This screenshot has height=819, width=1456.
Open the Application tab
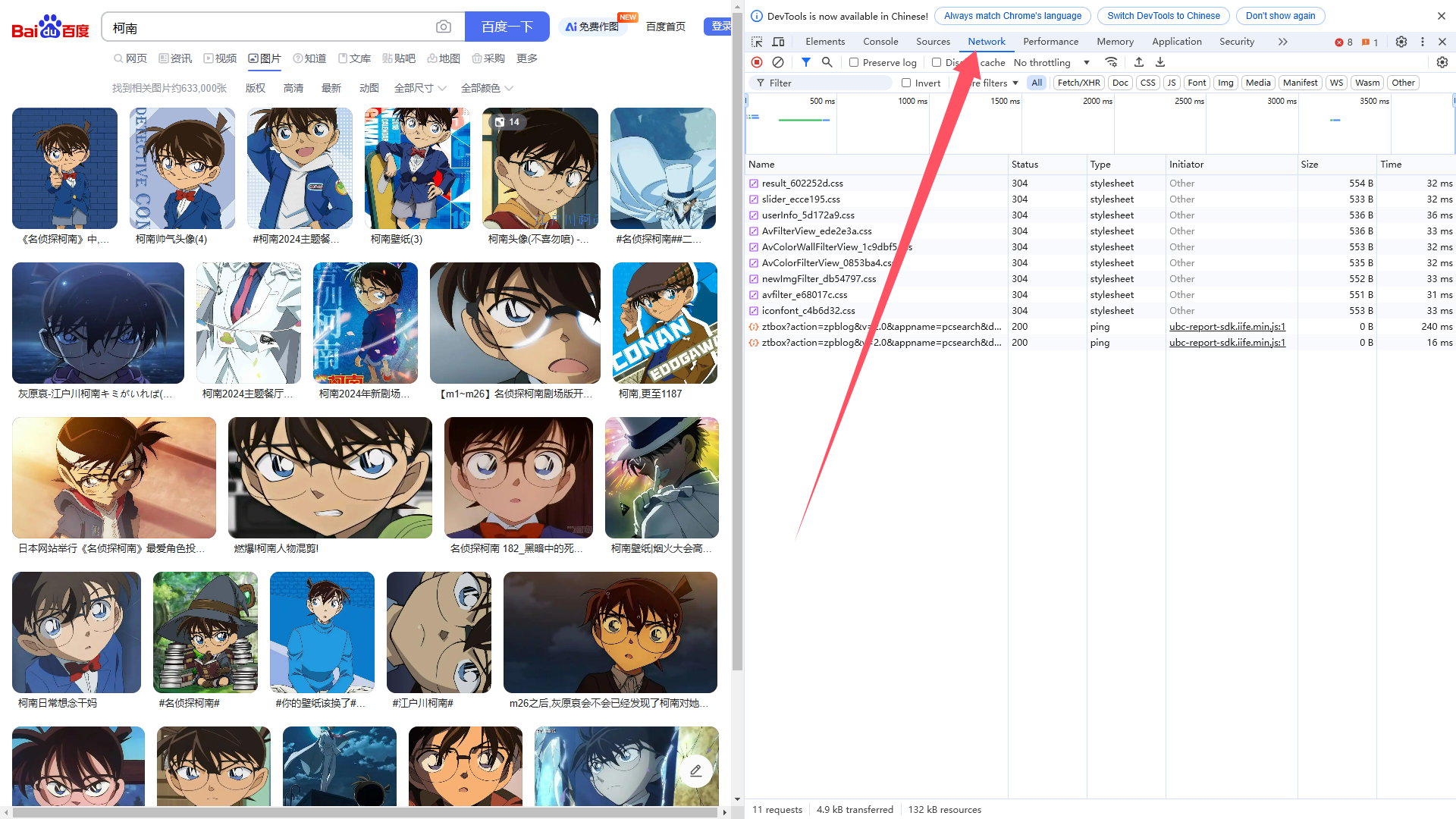pyautogui.click(x=1177, y=42)
